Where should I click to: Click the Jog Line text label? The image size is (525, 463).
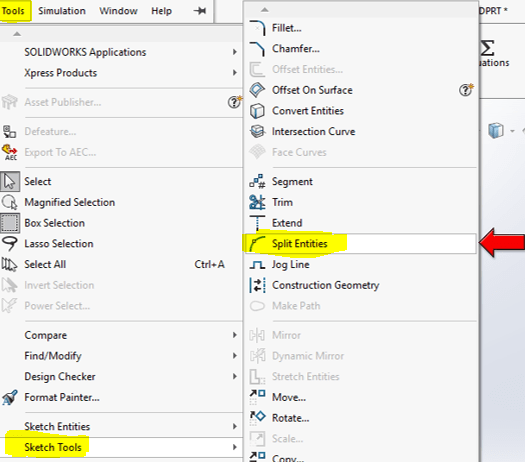click(291, 265)
